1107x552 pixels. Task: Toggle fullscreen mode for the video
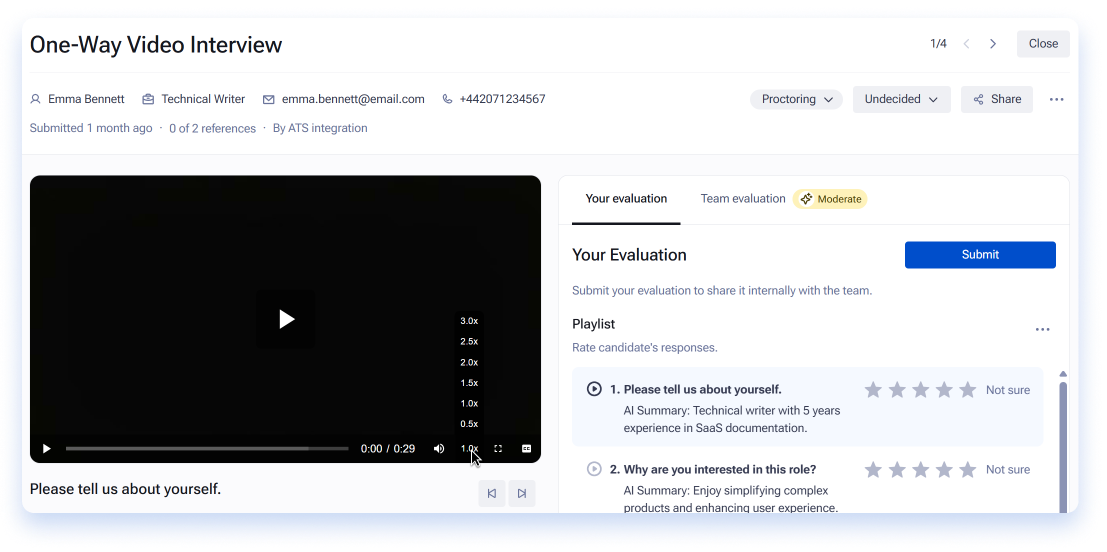pos(498,448)
